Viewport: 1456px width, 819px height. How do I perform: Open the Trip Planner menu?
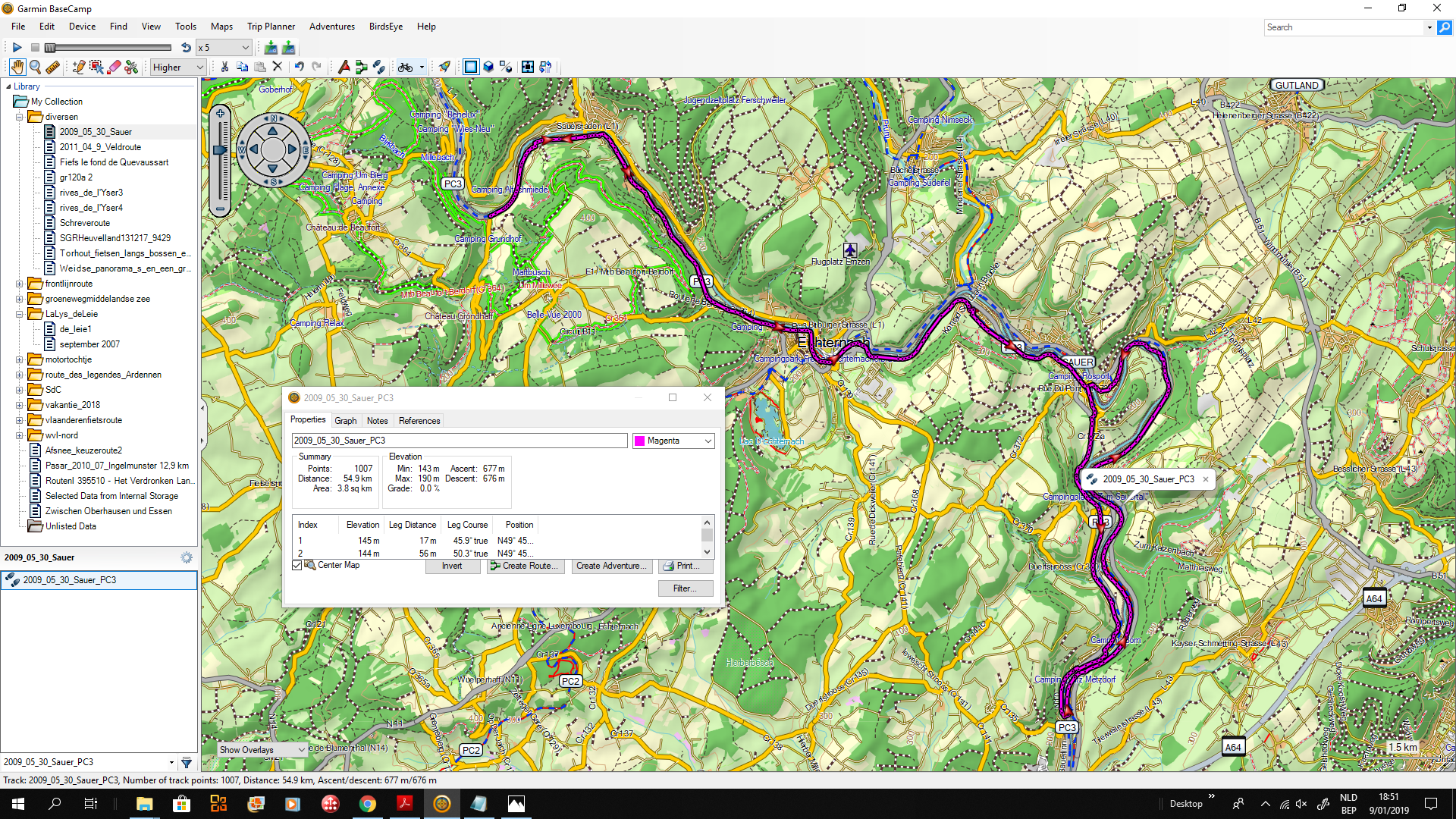point(271,26)
